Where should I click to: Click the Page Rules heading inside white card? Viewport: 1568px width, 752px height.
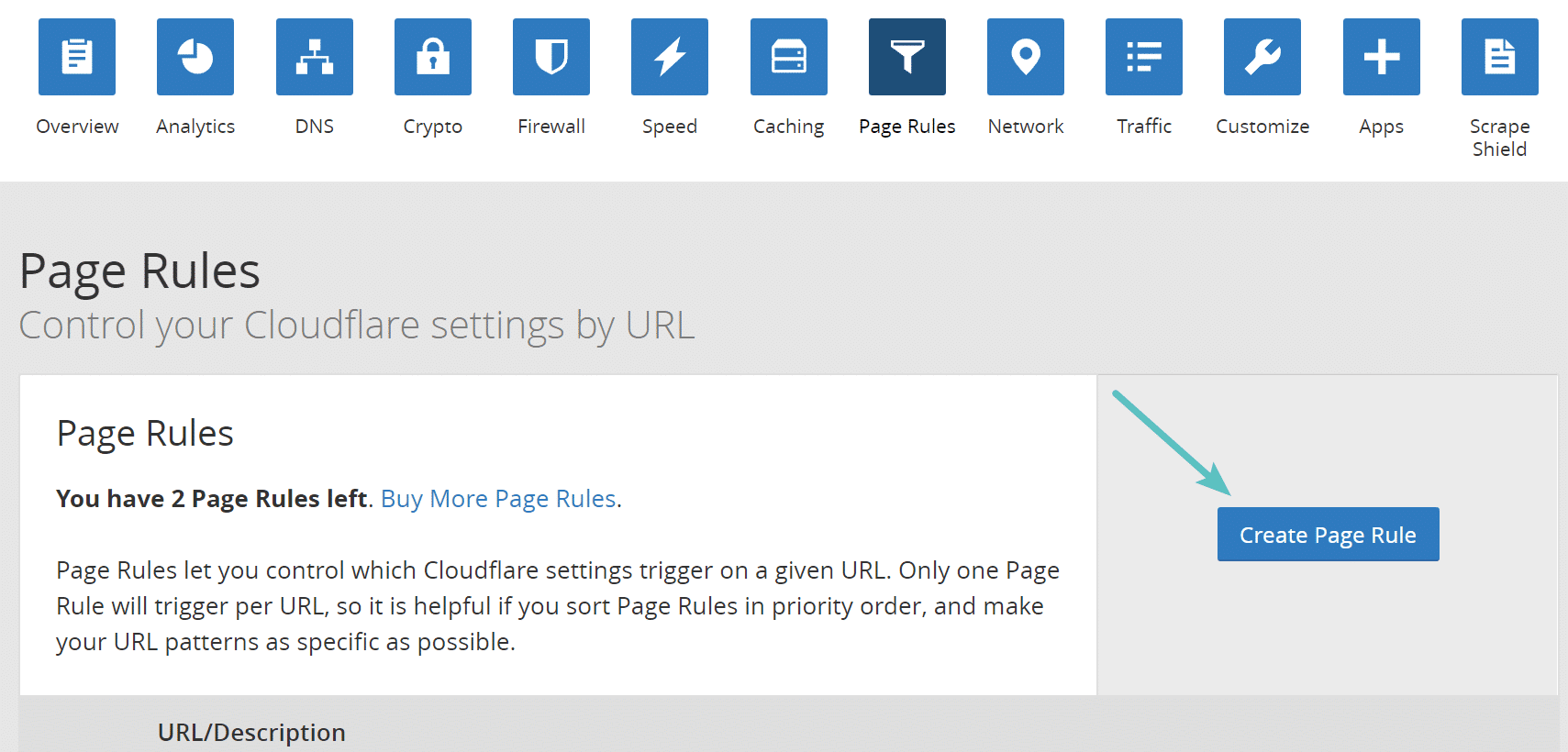(x=145, y=433)
